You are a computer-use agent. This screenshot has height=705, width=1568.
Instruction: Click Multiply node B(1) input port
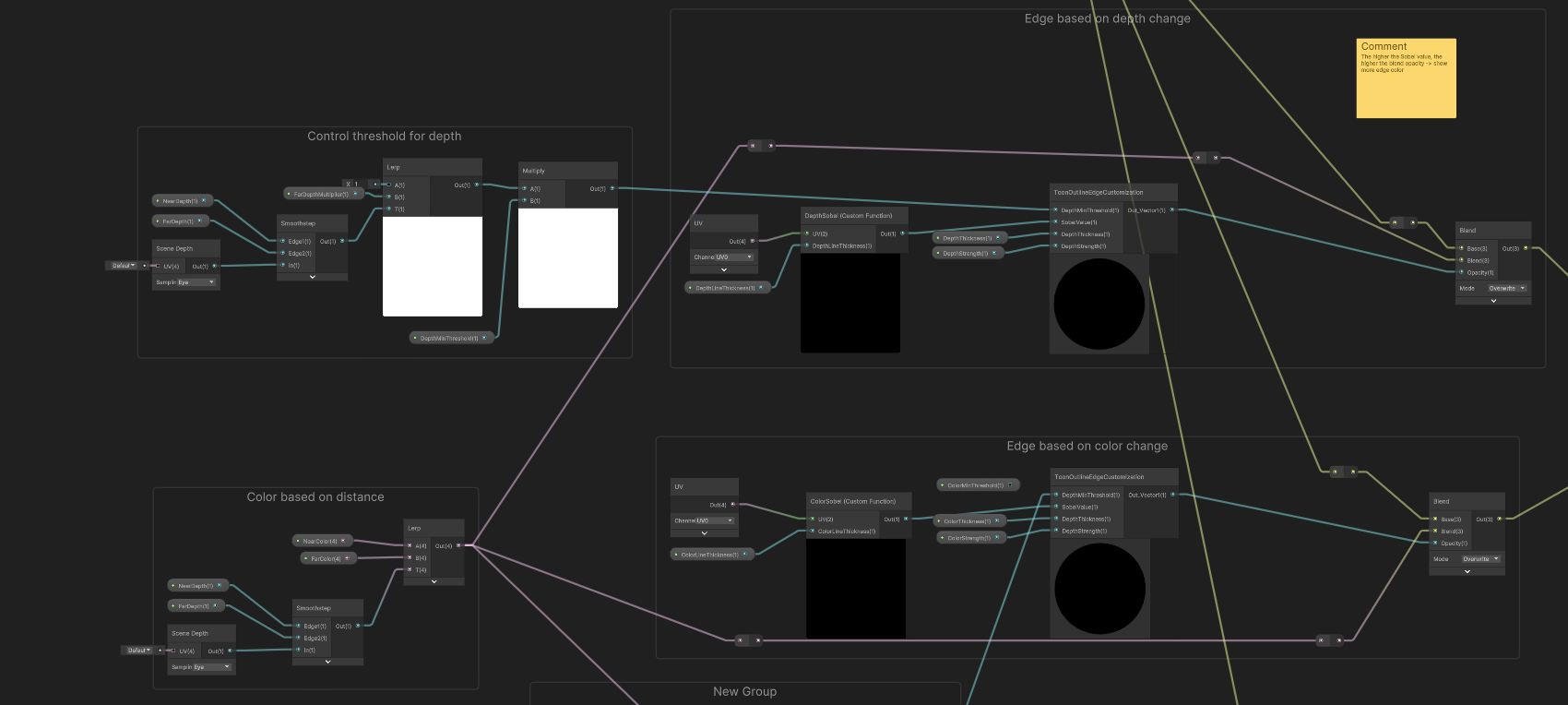pos(524,200)
